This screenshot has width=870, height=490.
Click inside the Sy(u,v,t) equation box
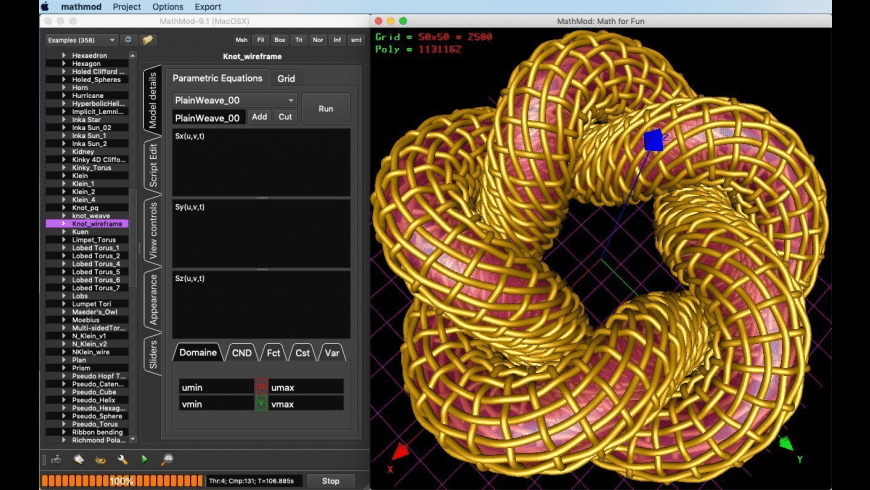click(261, 234)
